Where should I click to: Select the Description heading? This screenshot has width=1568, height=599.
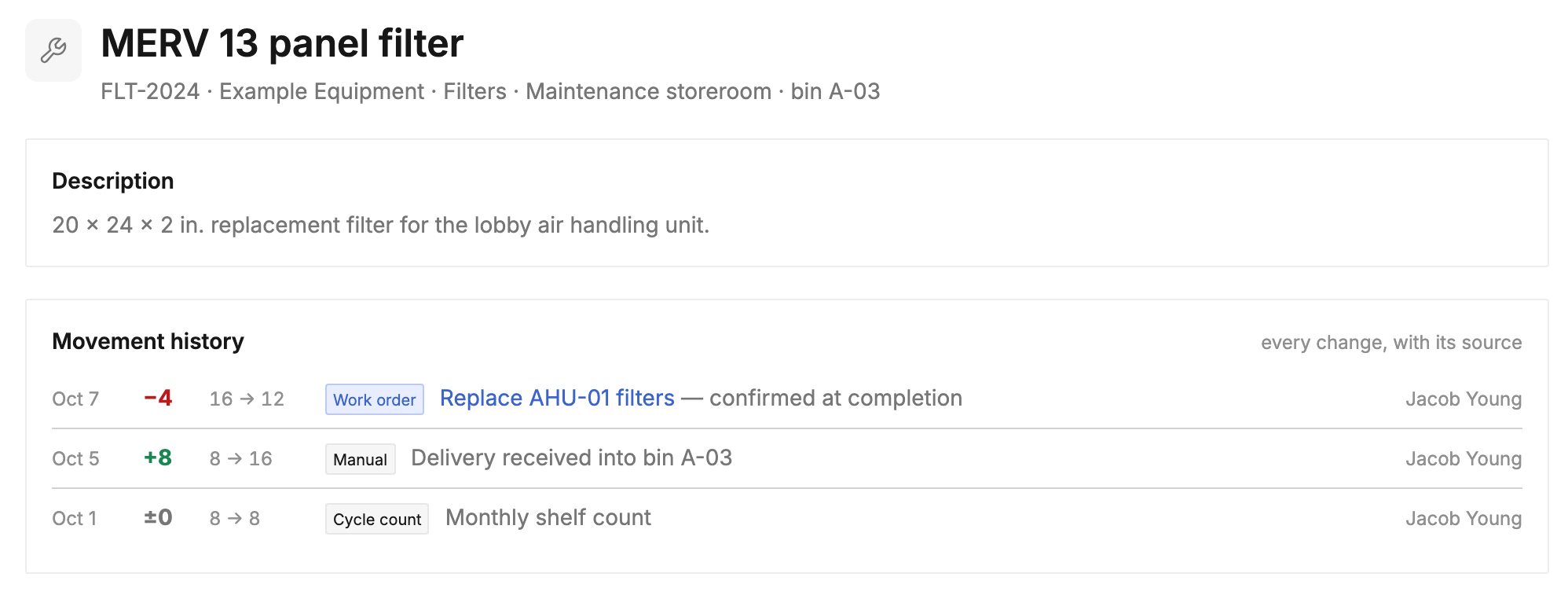(113, 181)
